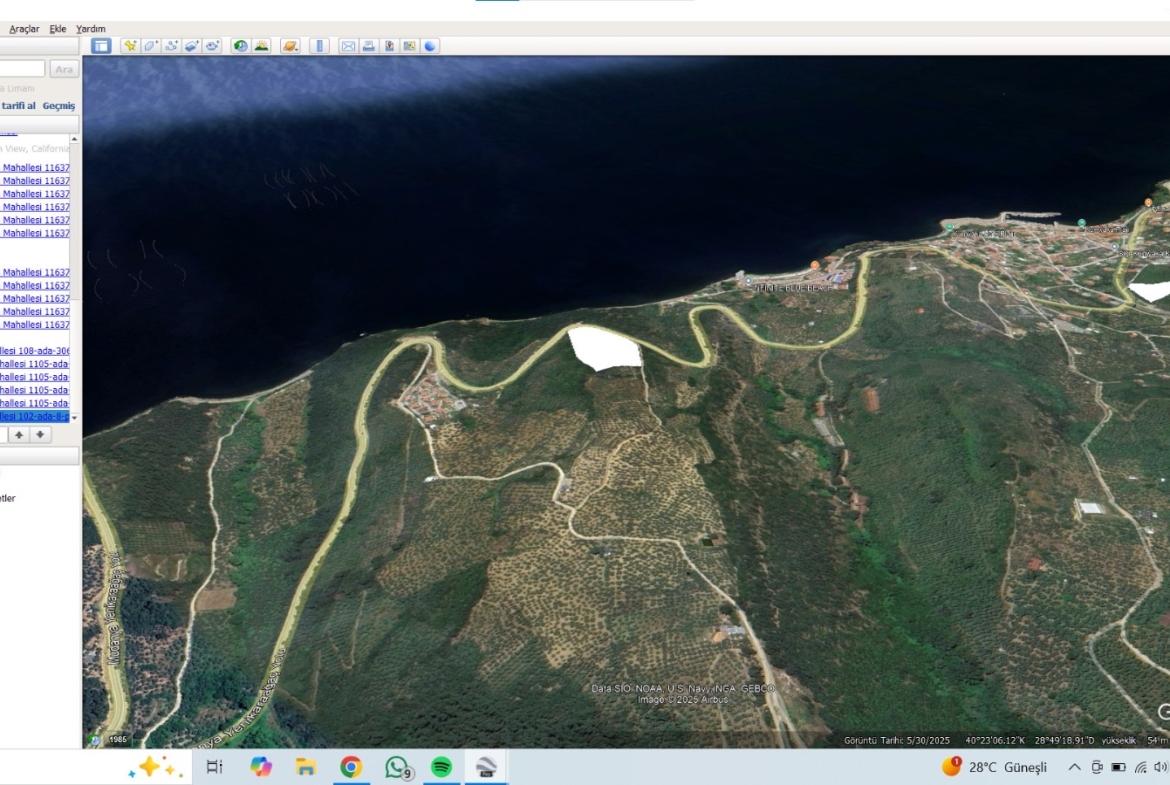Toggle the sidebar panel visibility
The width and height of the screenshot is (1170, 785).
(x=101, y=46)
